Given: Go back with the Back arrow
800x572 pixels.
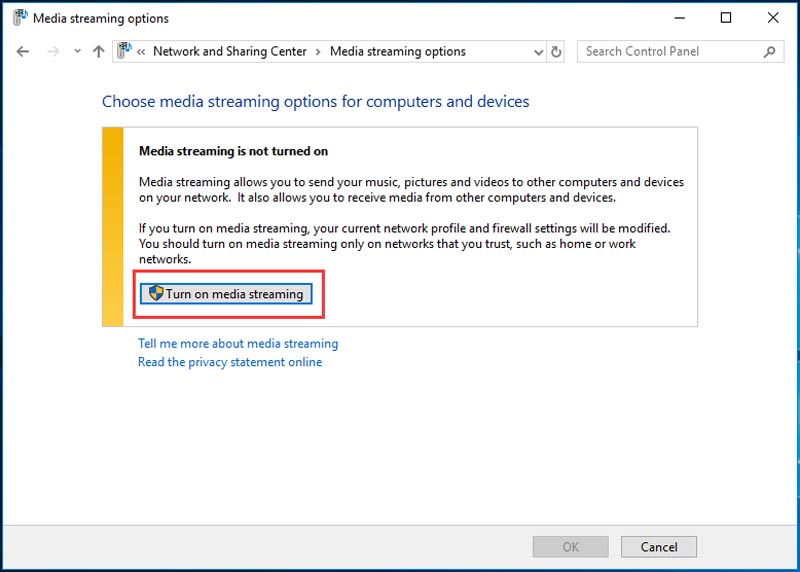Looking at the screenshot, I should pos(22,52).
